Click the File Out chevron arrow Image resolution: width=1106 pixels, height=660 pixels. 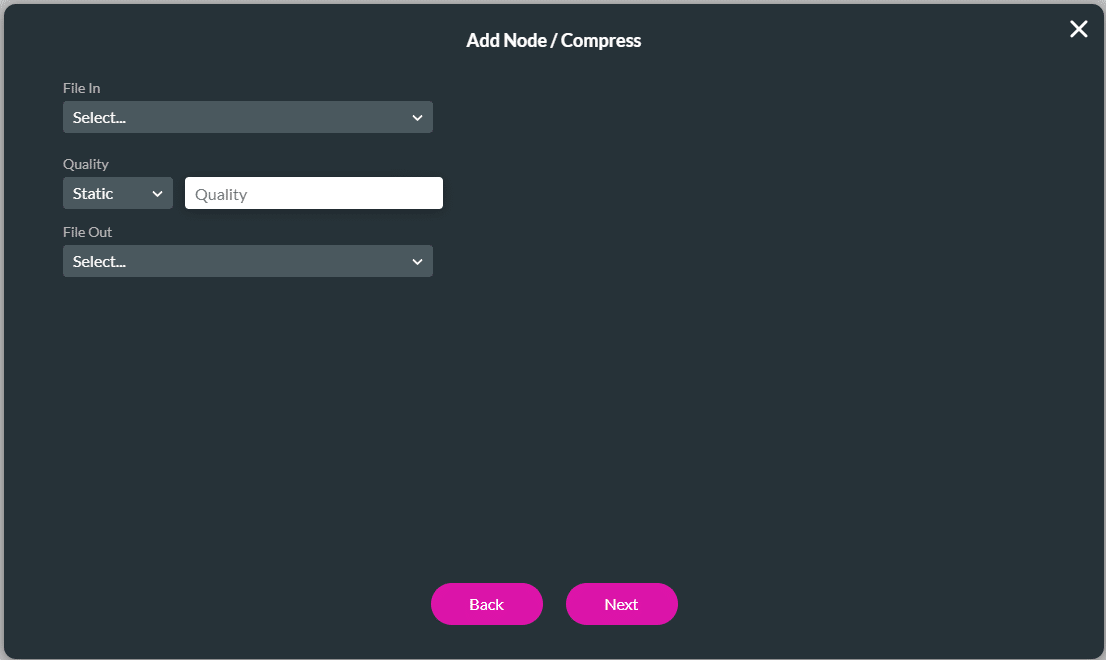[x=417, y=261]
